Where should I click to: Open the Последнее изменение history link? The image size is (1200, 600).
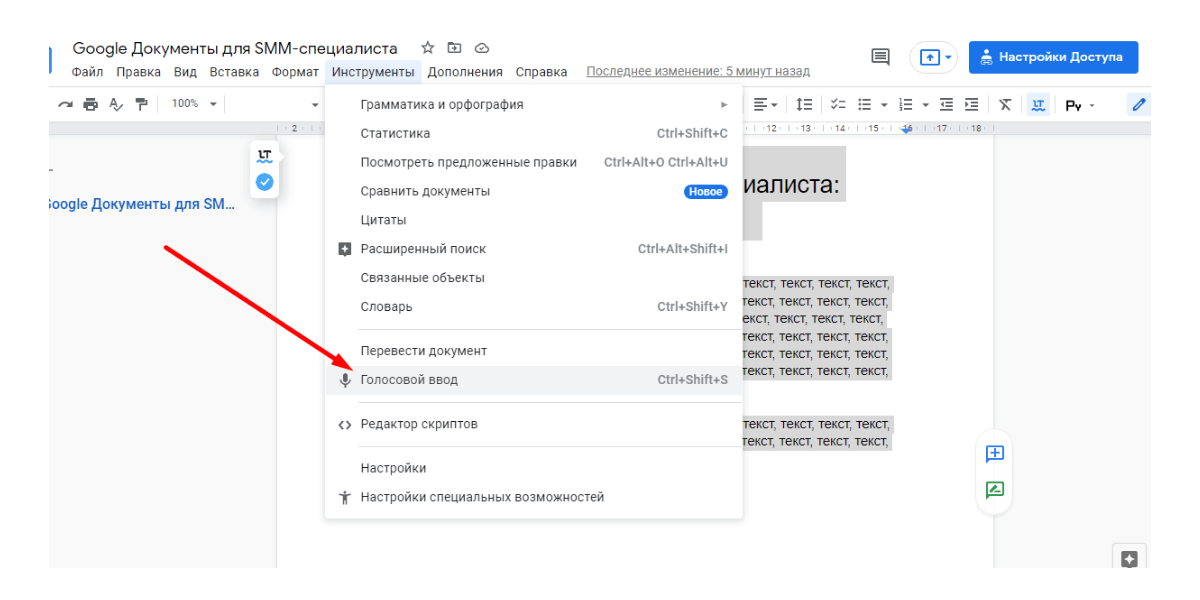click(x=697, y=72)
